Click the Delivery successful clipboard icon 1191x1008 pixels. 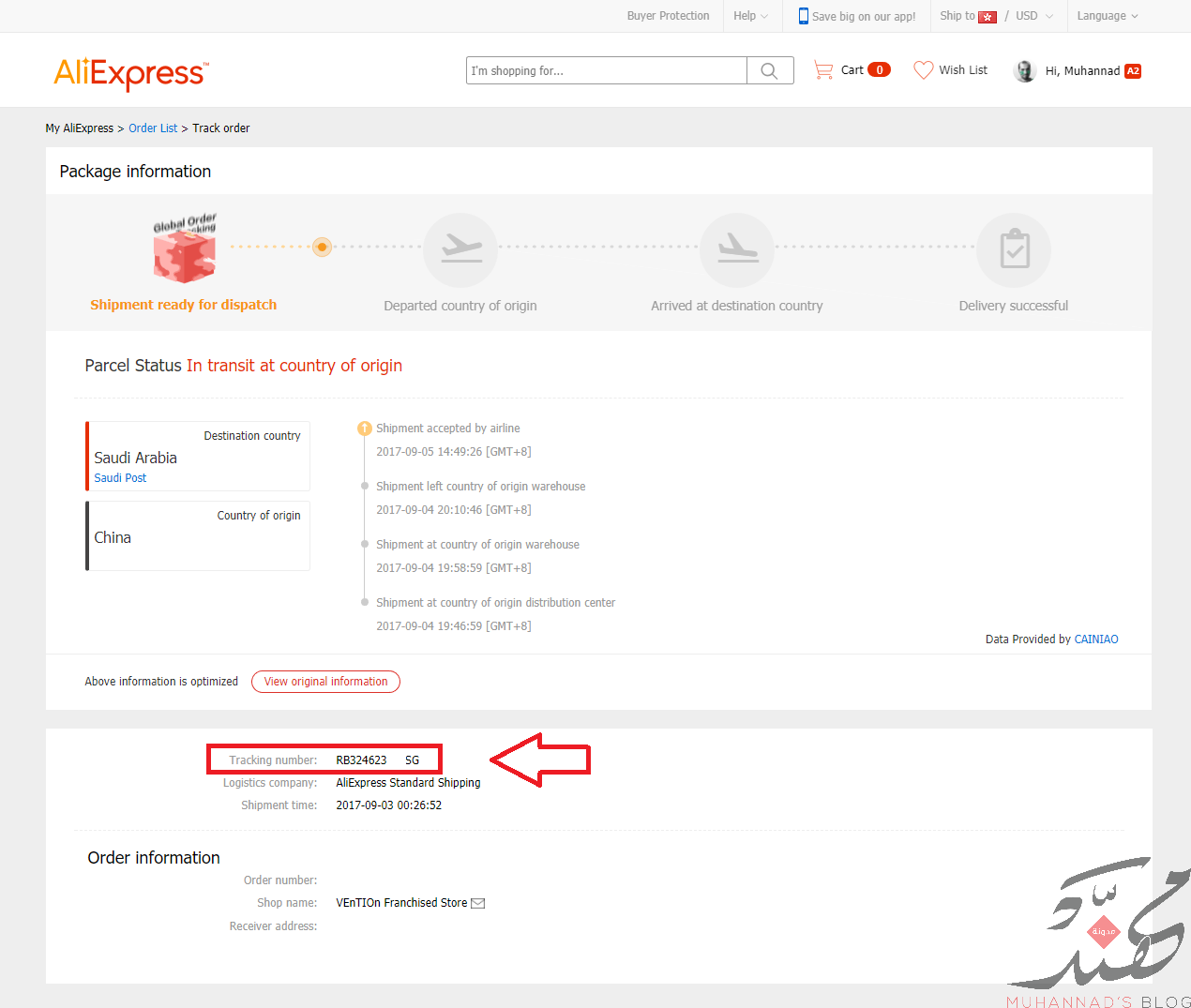[1014, 249]
